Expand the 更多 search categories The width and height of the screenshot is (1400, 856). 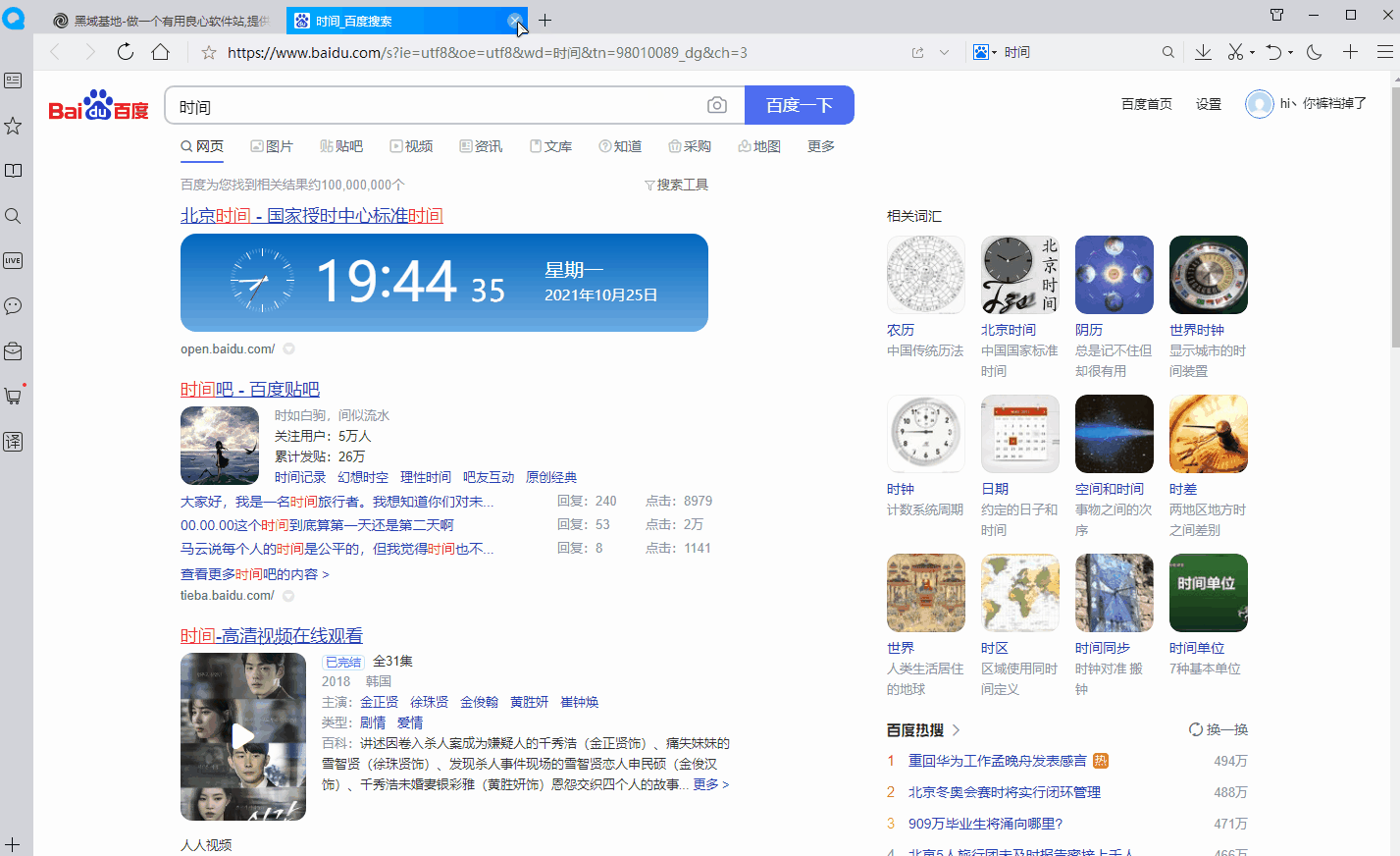coord(821,146)
